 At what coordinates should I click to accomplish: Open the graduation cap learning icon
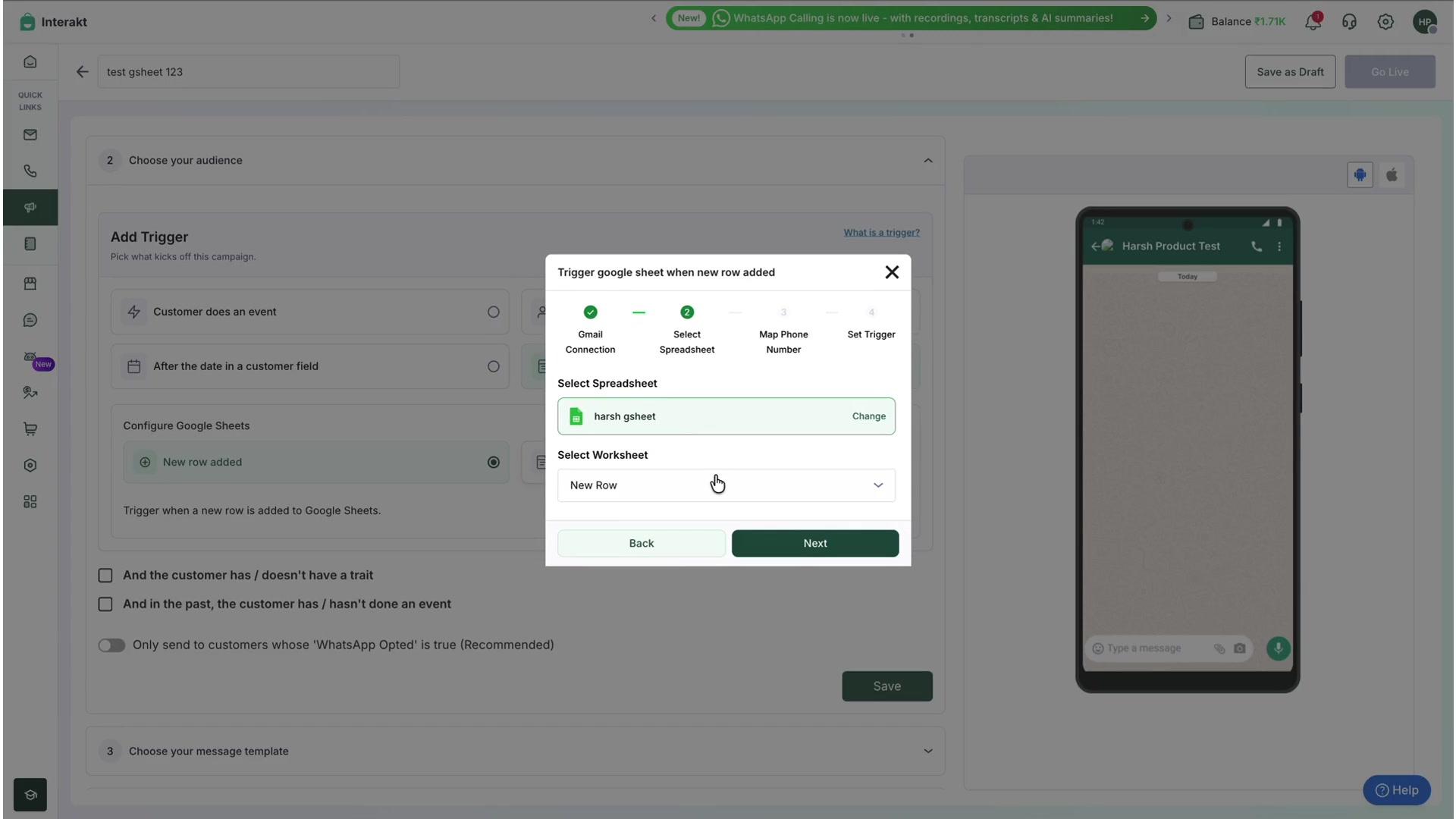click(30, 795)
